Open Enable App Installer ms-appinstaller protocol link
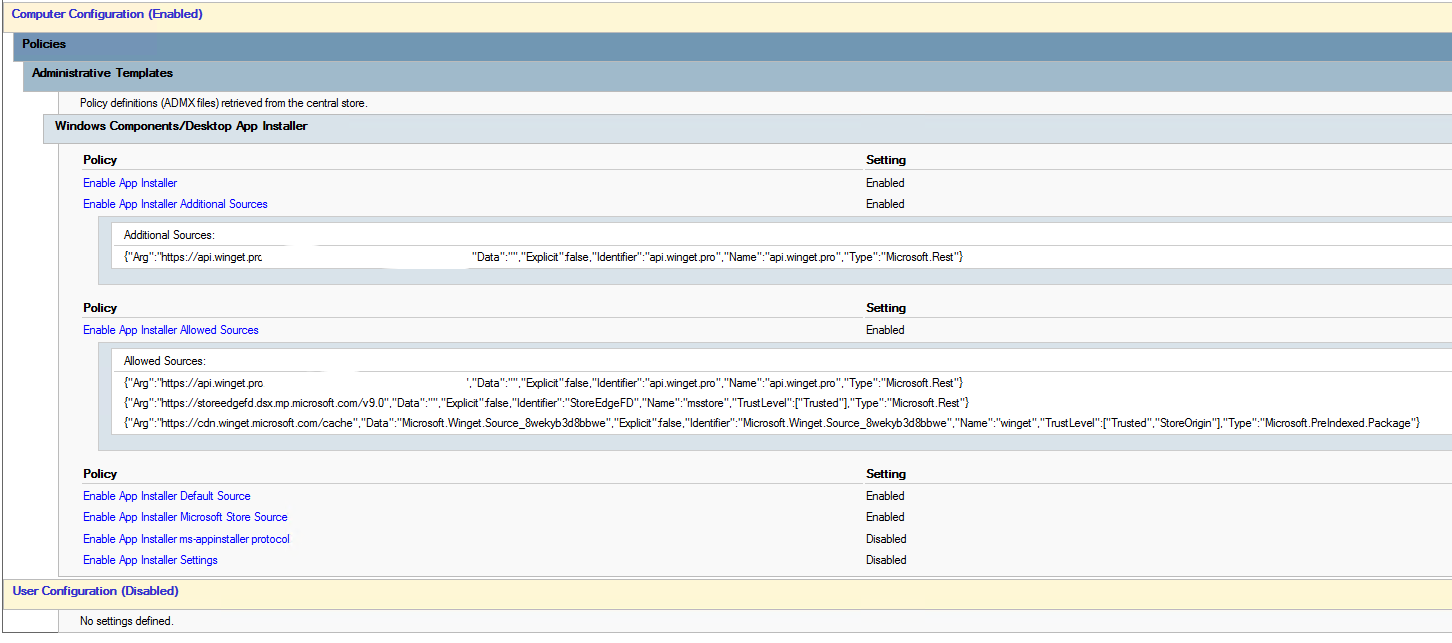The height and width of the screenshot is (643, 1452). [x=186, y=539]
